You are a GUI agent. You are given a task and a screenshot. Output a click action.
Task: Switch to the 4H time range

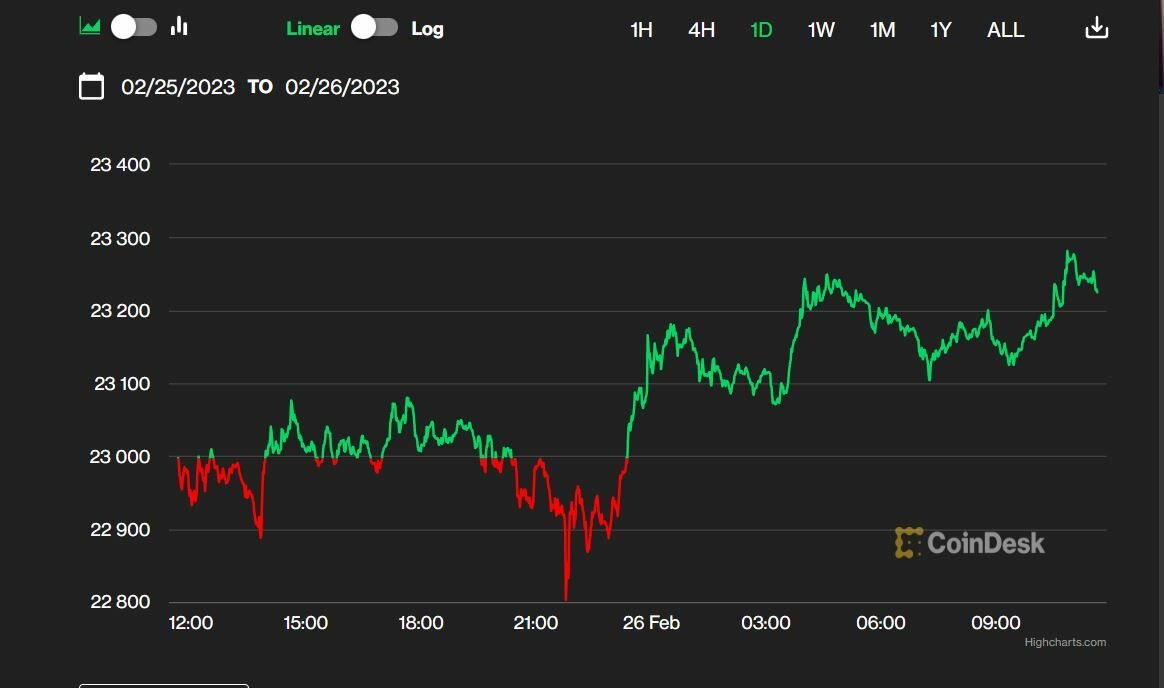pyautogui.click(x=702, y=30)
